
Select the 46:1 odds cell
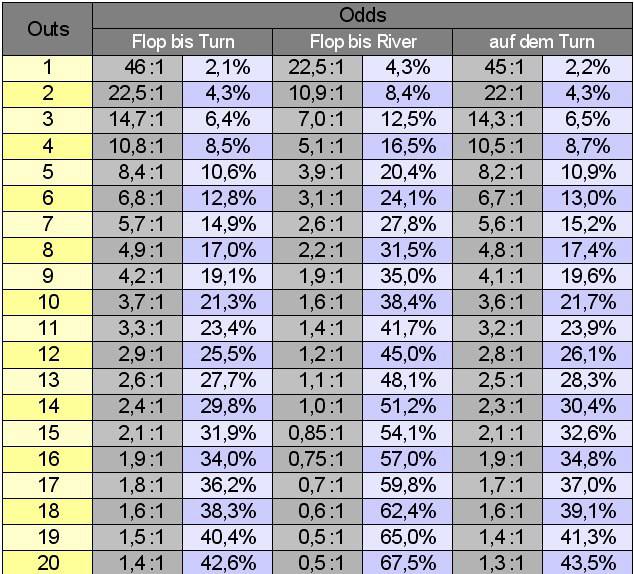139,68
